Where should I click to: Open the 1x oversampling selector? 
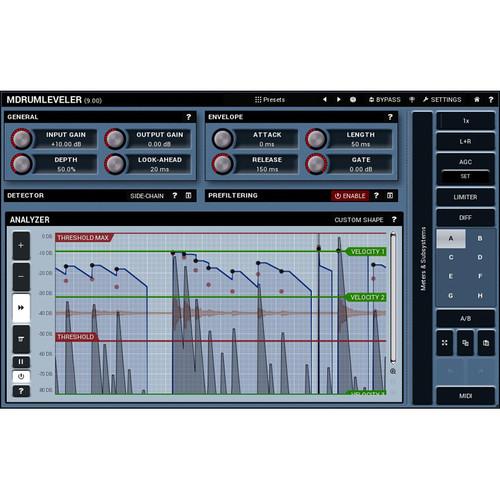click(x=465, y=121)
